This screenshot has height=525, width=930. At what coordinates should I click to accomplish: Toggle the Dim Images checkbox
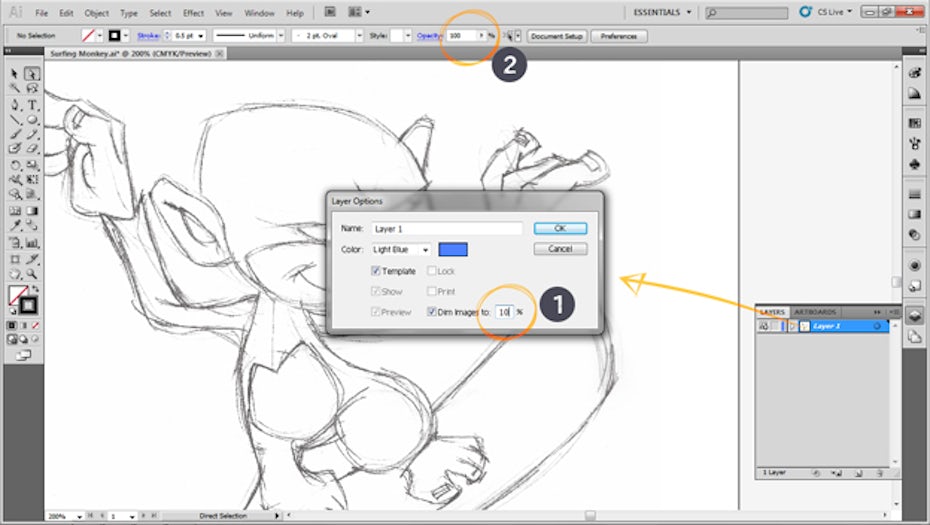tap(432, 312)
